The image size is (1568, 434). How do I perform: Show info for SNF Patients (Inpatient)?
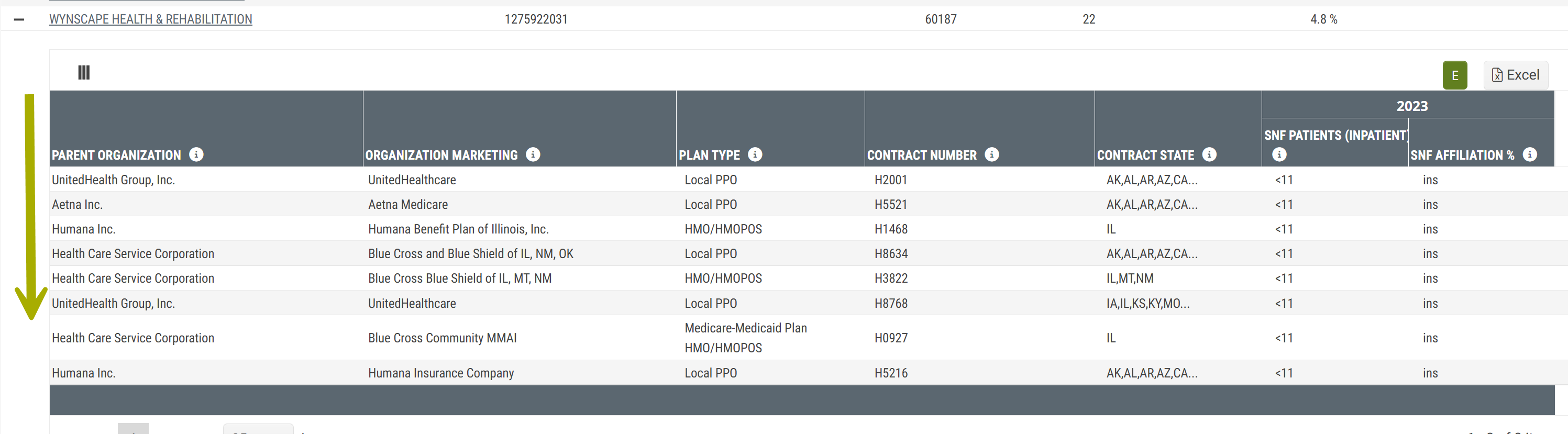1279,154
